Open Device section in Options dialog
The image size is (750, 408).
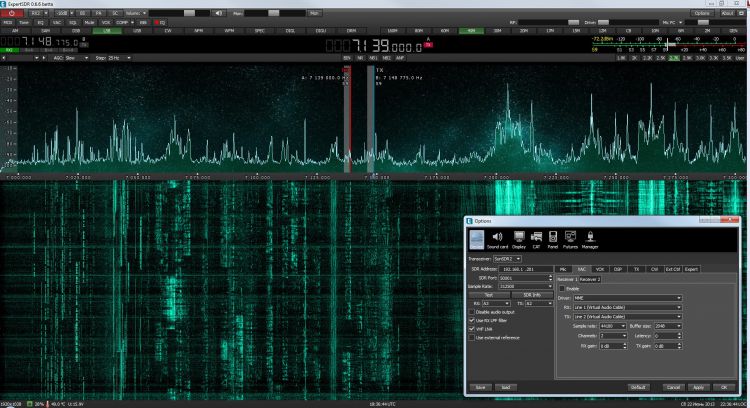point(476,240)
